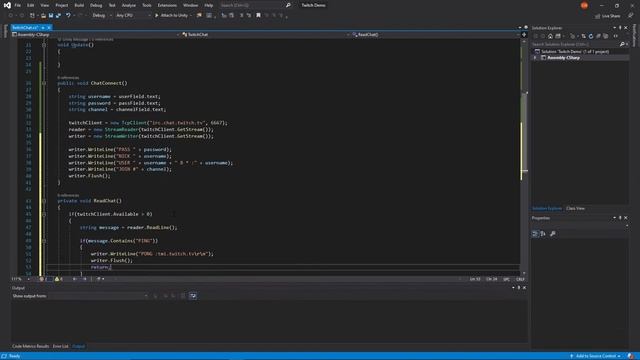This screenshot has height=360, width=640.
Task: Toggle word wrap in Output panel
Action: click(193, 296)
